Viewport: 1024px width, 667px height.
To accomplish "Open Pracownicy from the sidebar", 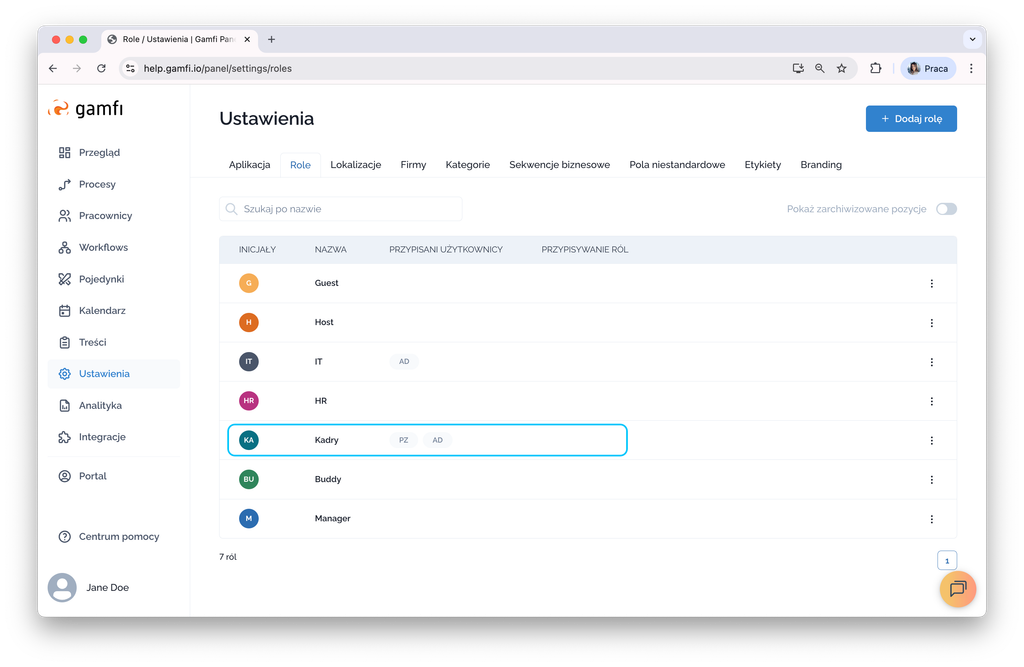I will (x=65, y=216).
